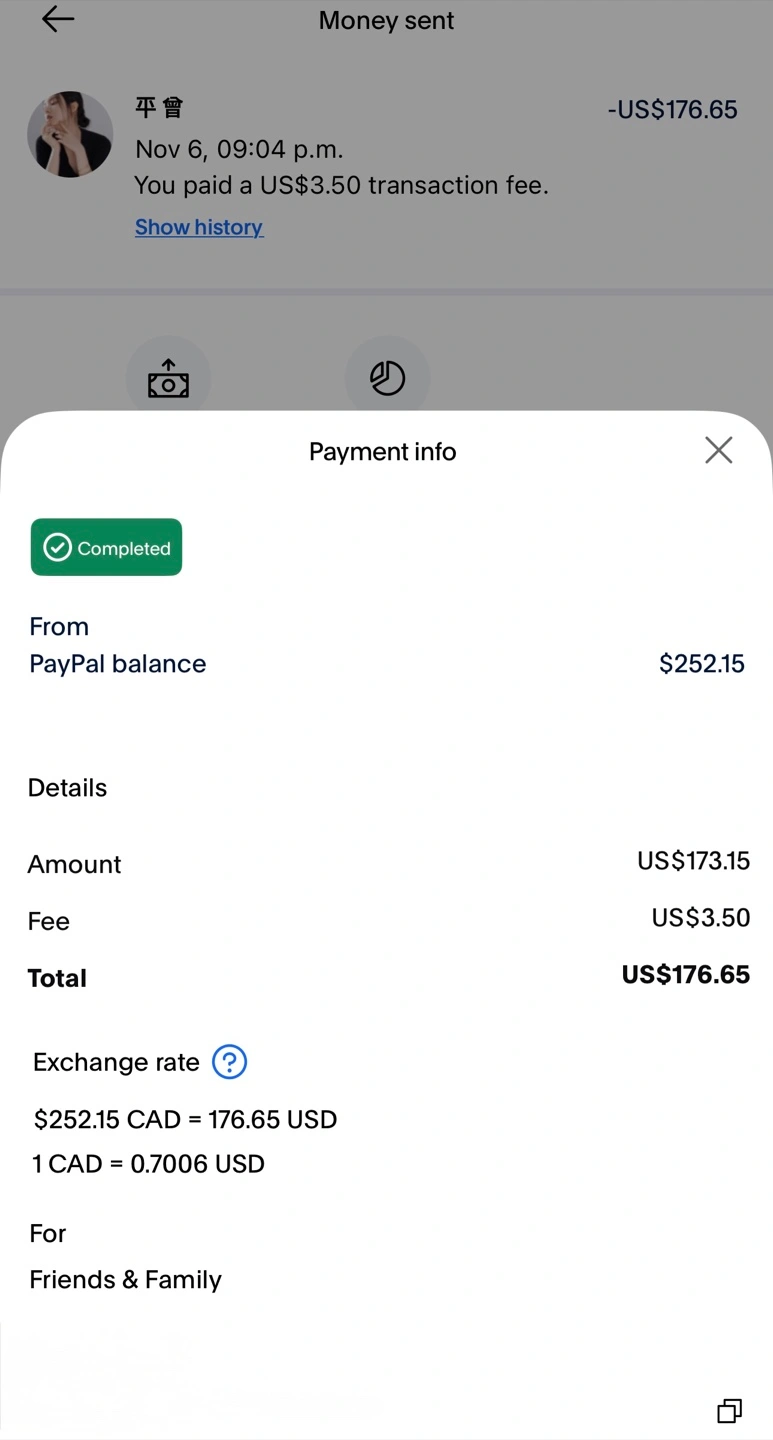Viewport: 773px width, 1440px height.
Task: Open the Show history link
Action: pyautogui.click(x=199, y=227)
